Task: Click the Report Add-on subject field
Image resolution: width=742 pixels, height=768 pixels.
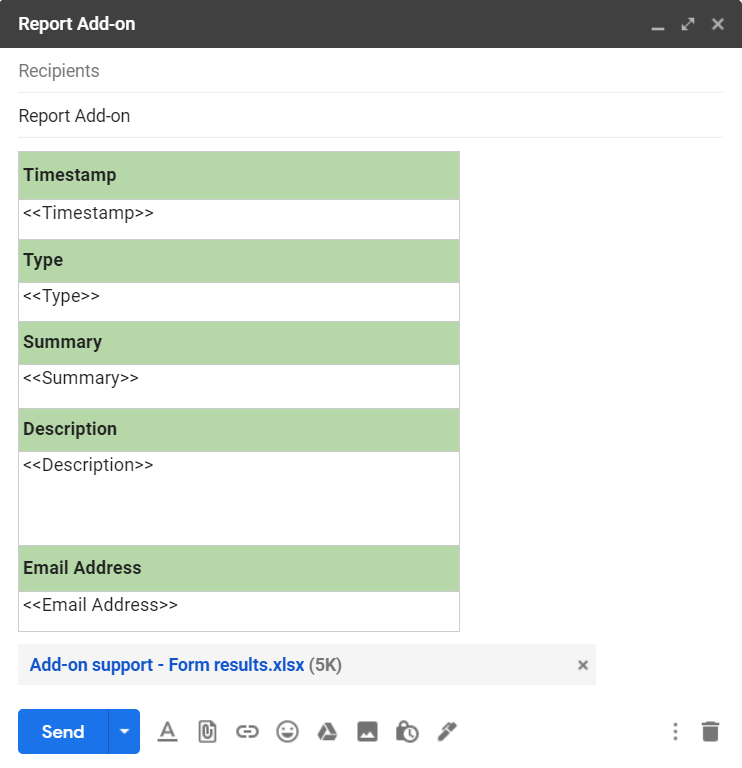Action: (x=370, y=116)
